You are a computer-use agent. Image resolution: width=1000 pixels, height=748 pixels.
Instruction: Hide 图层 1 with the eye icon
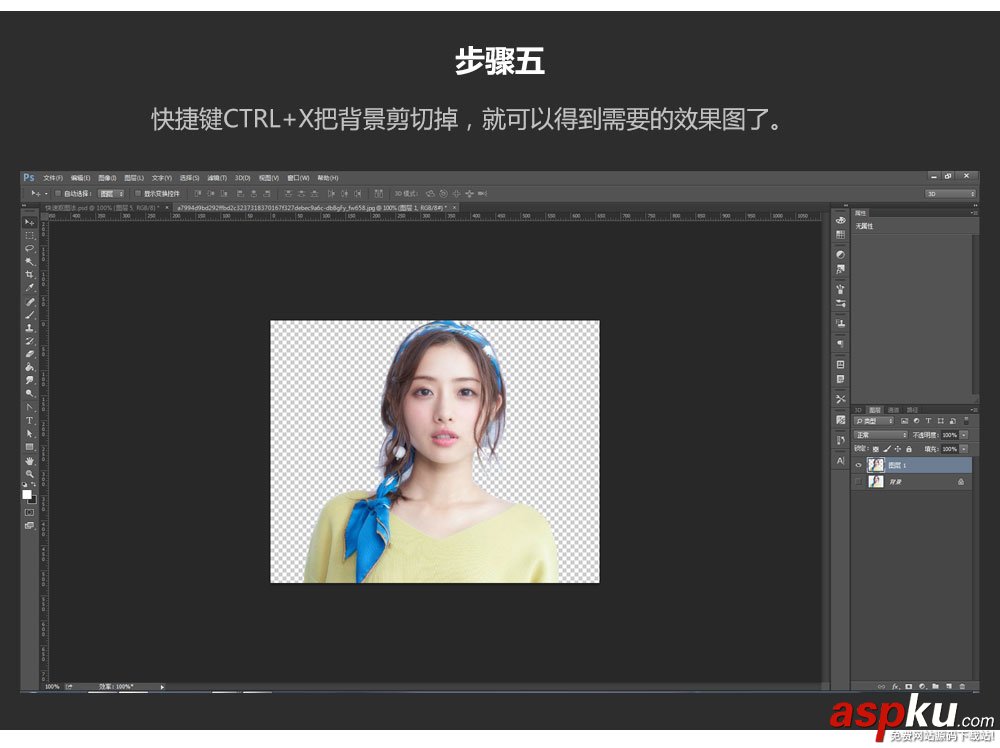coord(858,466)
